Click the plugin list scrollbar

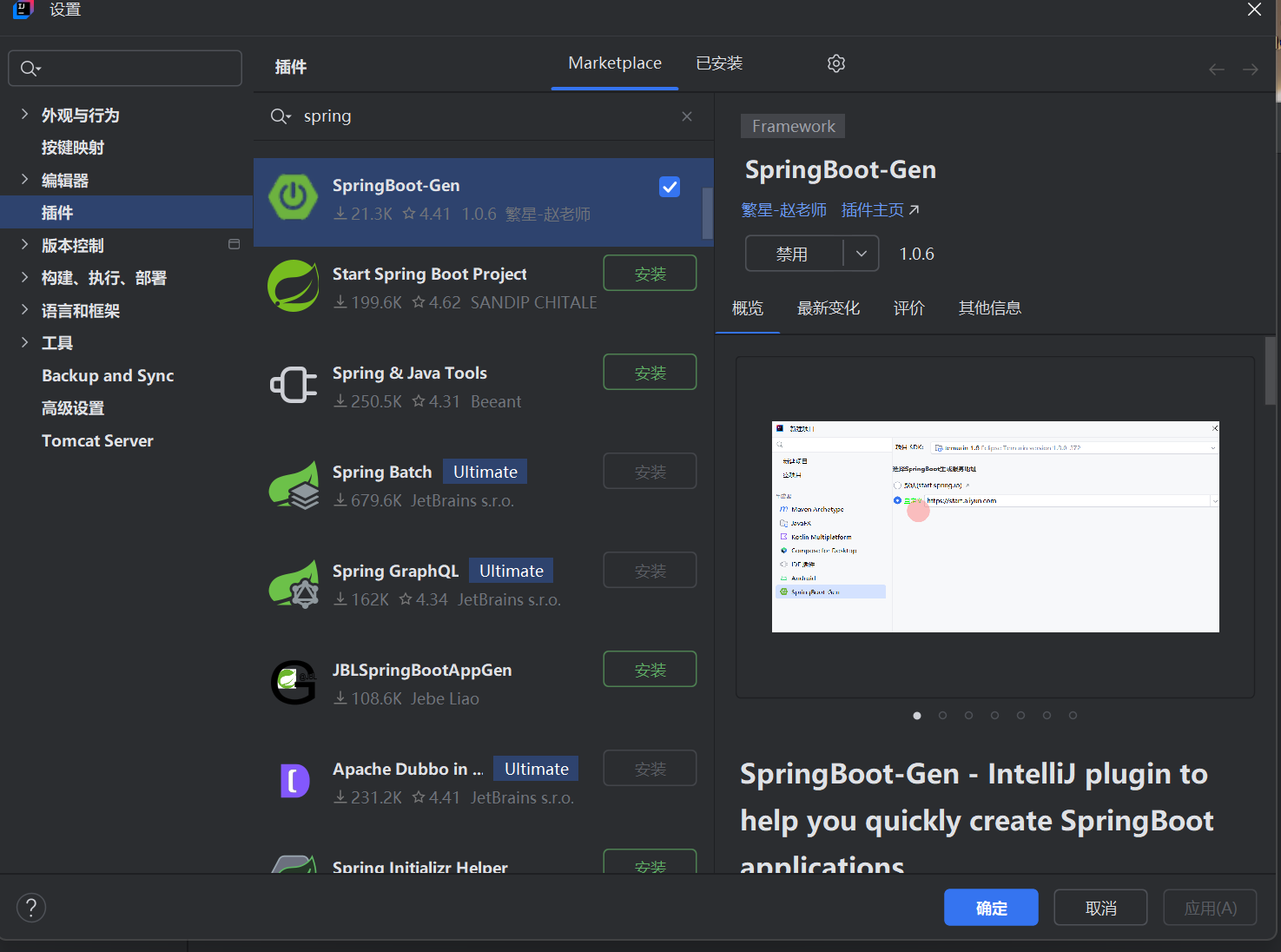click(x=708, y=214)
